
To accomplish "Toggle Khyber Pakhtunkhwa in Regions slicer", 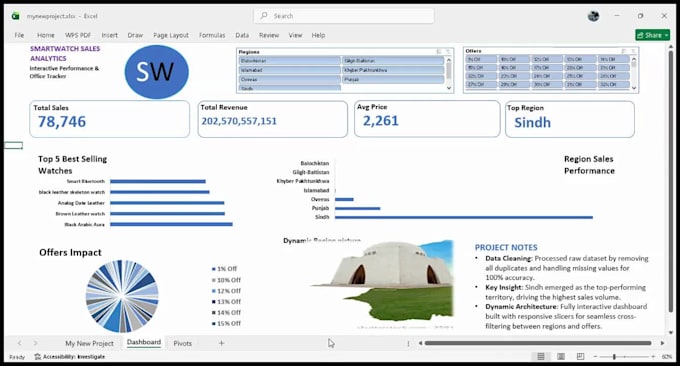I will [x=393, y=70].
